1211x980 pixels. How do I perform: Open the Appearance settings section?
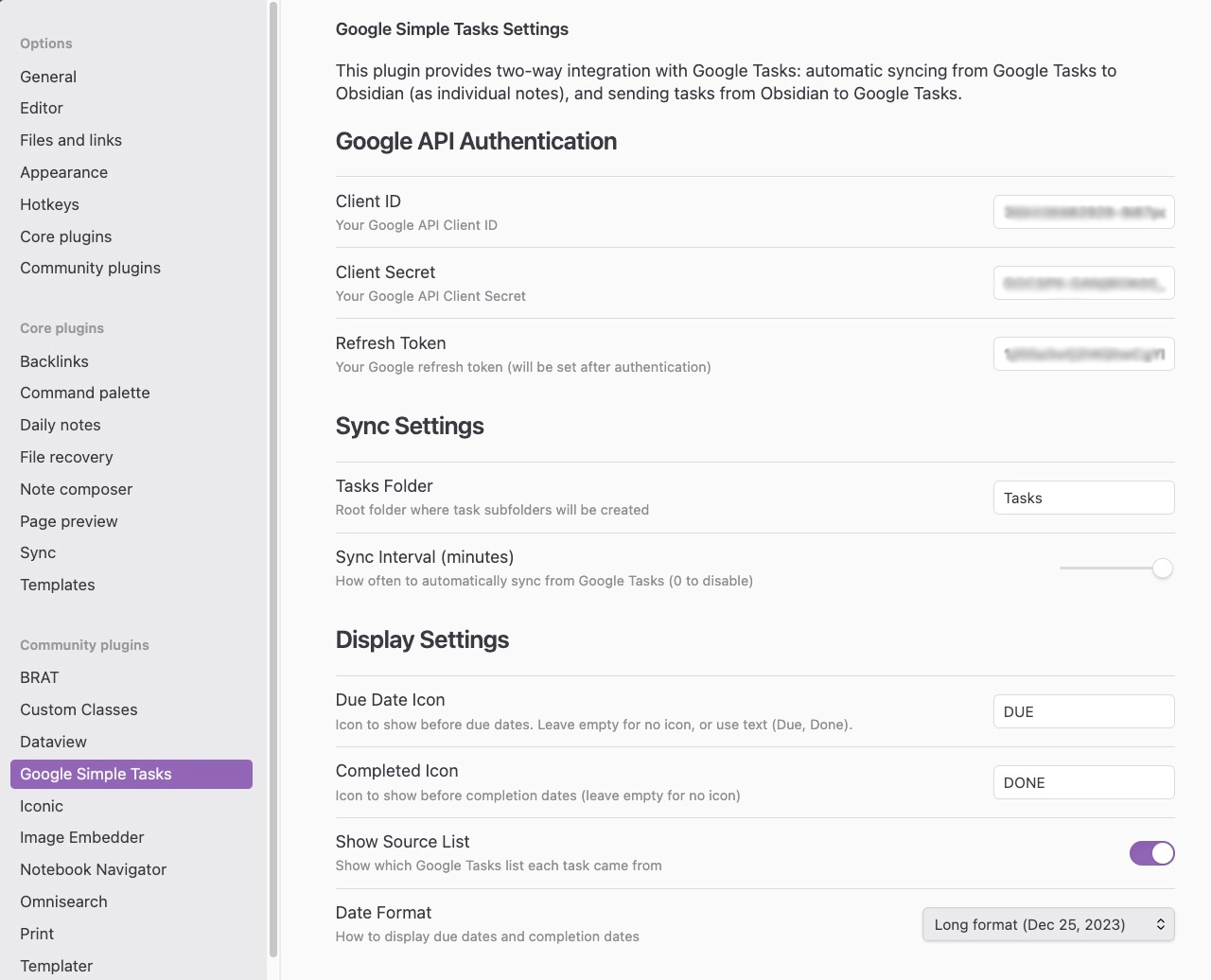(63, 172)
